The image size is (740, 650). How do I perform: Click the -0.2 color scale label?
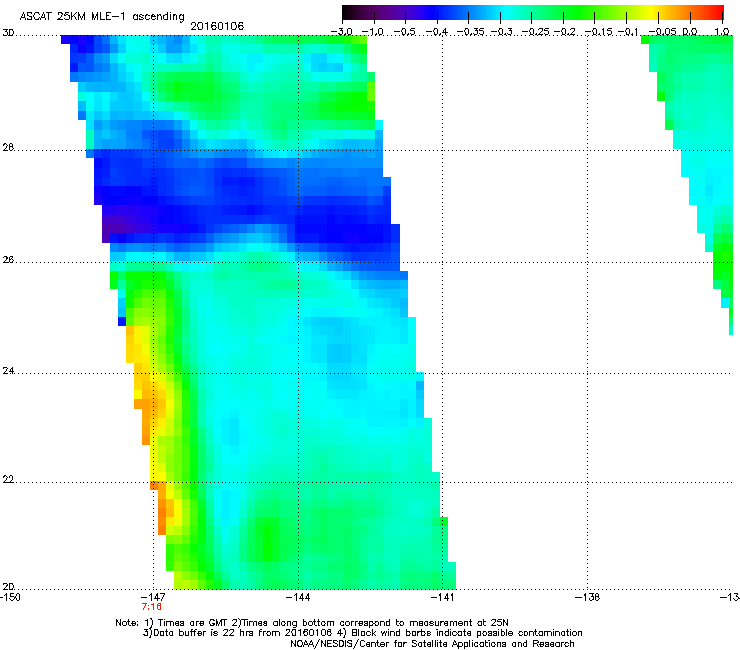pos(565,32)
